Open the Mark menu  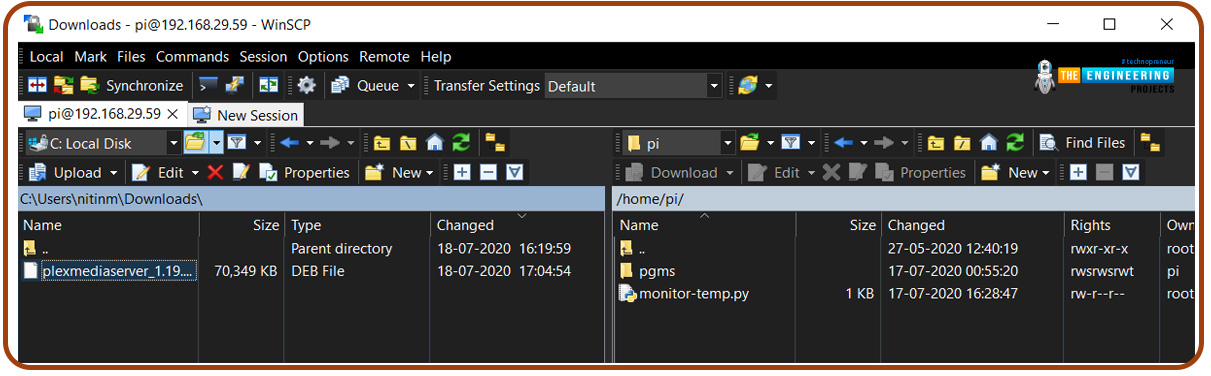point(91,57)
